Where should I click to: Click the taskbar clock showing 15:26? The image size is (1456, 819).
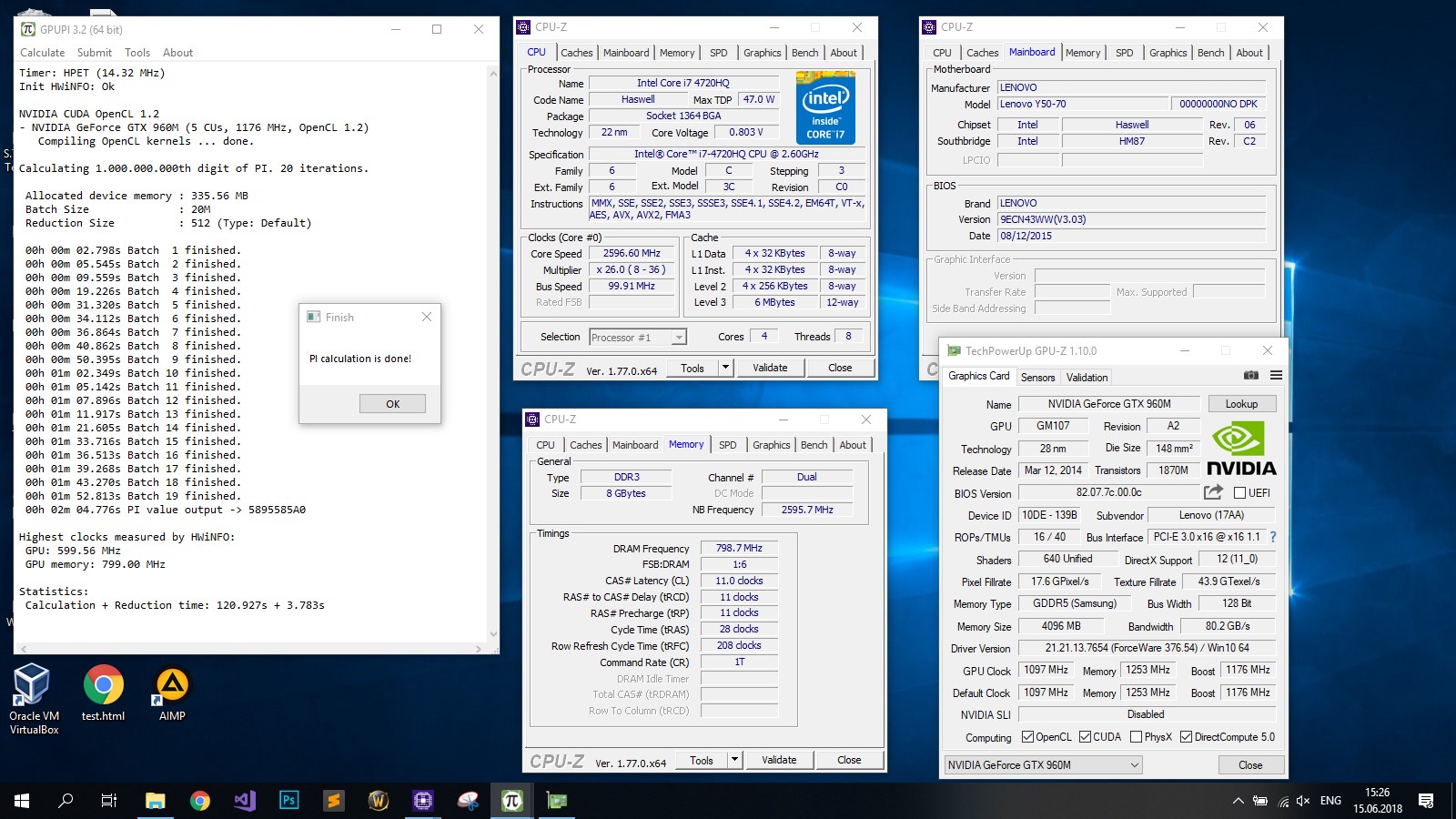pyautogui.click(x=1378, y=801)
